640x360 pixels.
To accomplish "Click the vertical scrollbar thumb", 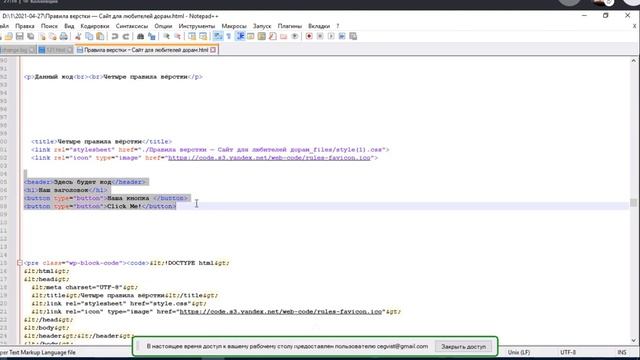I will tap(633, 202).
